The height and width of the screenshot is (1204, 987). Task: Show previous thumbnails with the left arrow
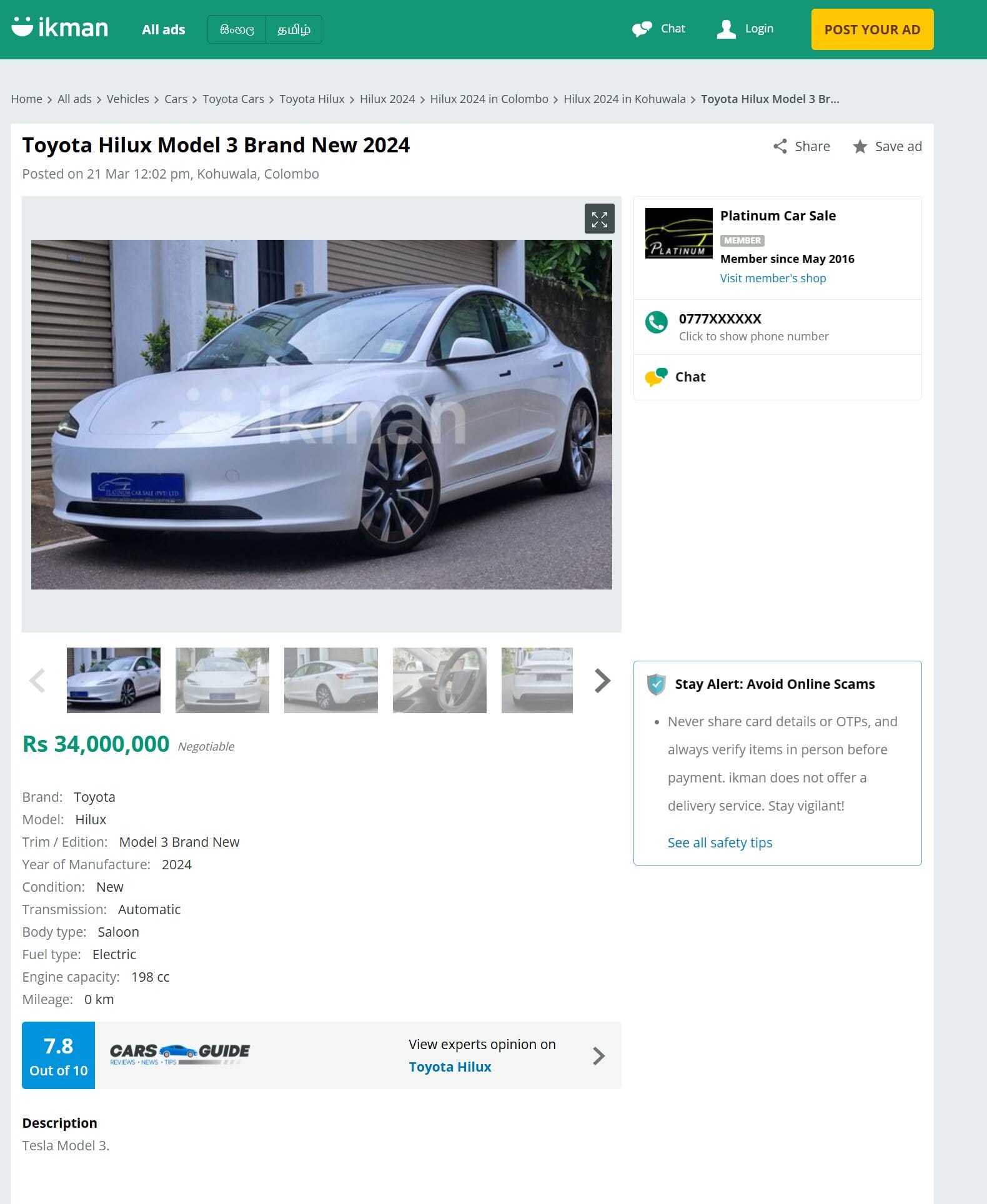click(37, 681)
